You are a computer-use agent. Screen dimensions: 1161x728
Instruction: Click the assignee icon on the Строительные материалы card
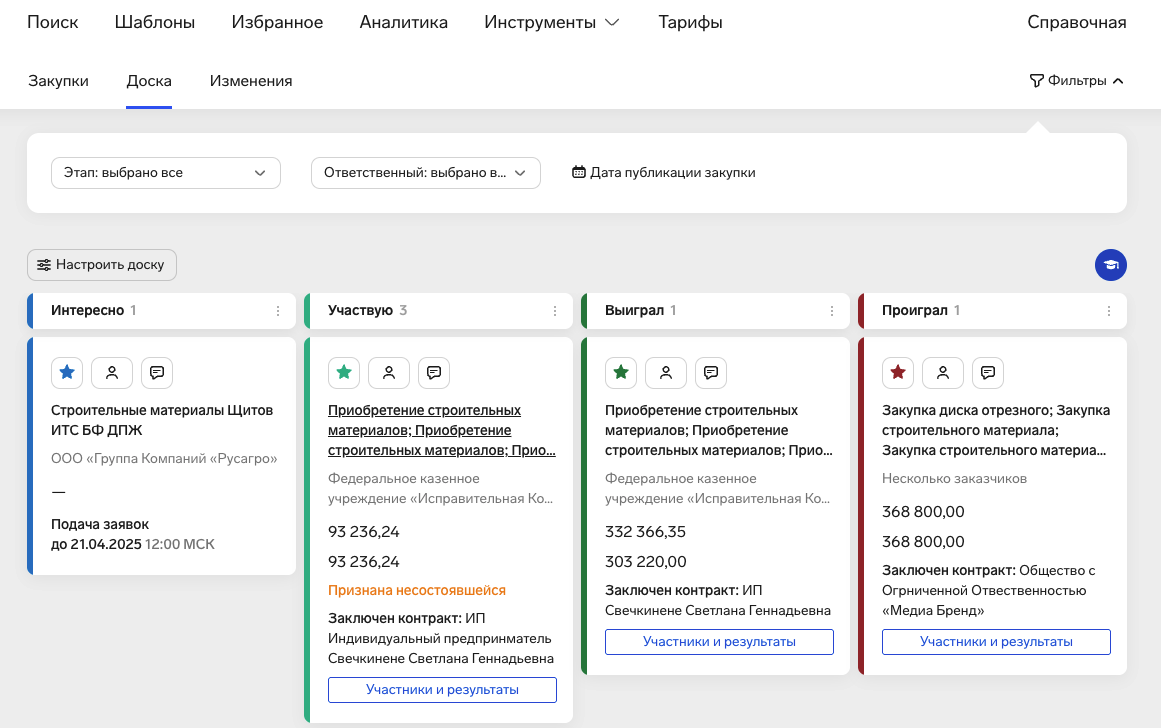(111, 372)
